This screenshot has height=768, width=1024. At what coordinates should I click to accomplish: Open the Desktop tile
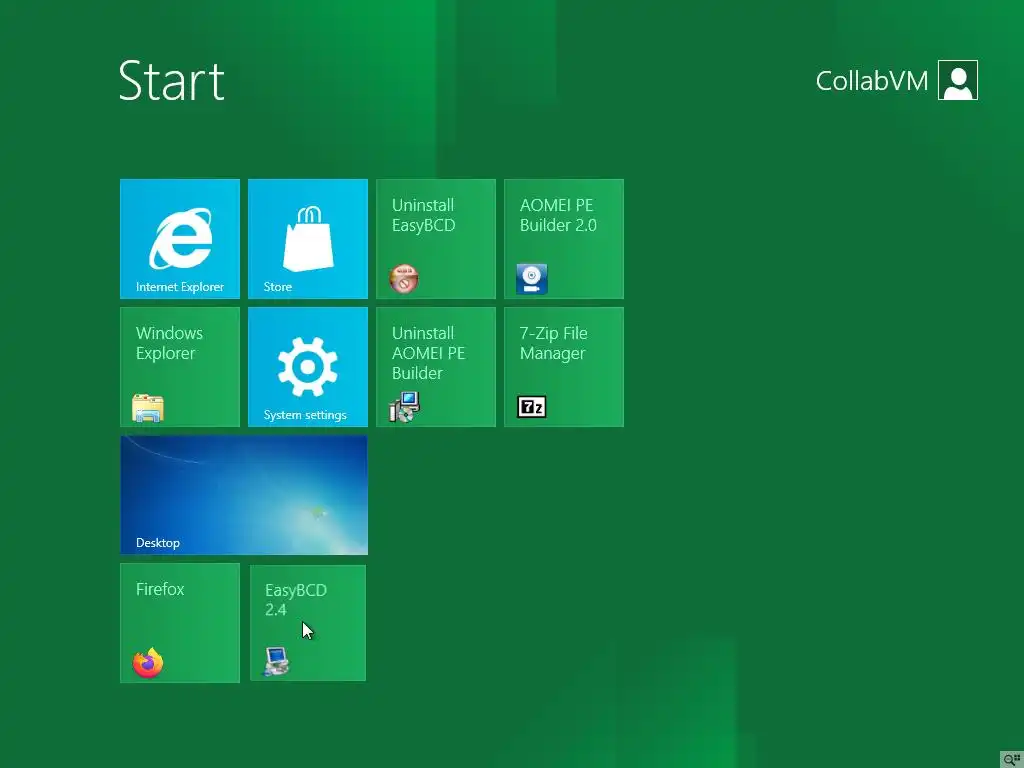[x=244, y=495]
